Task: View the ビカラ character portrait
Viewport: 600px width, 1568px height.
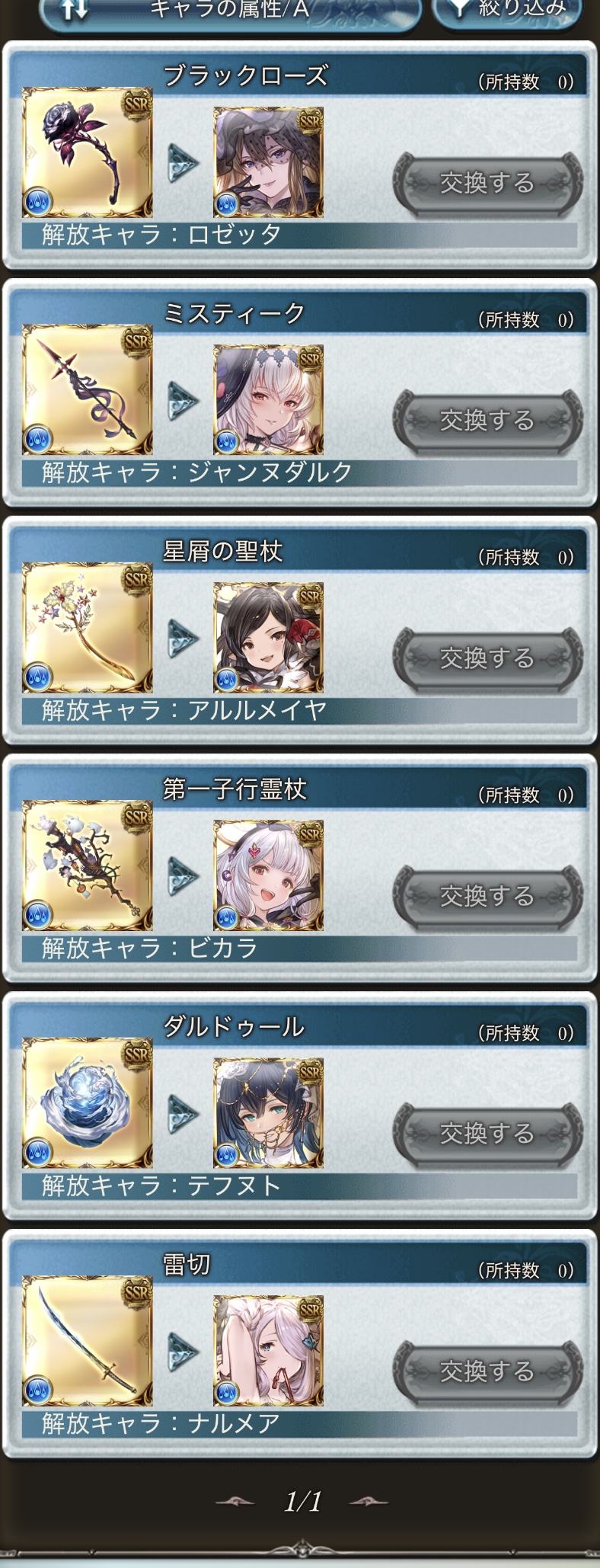Action: [268, 875]
